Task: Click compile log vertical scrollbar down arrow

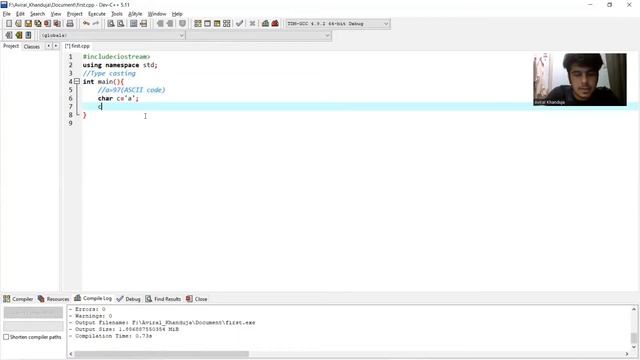Action: [633, 347]
